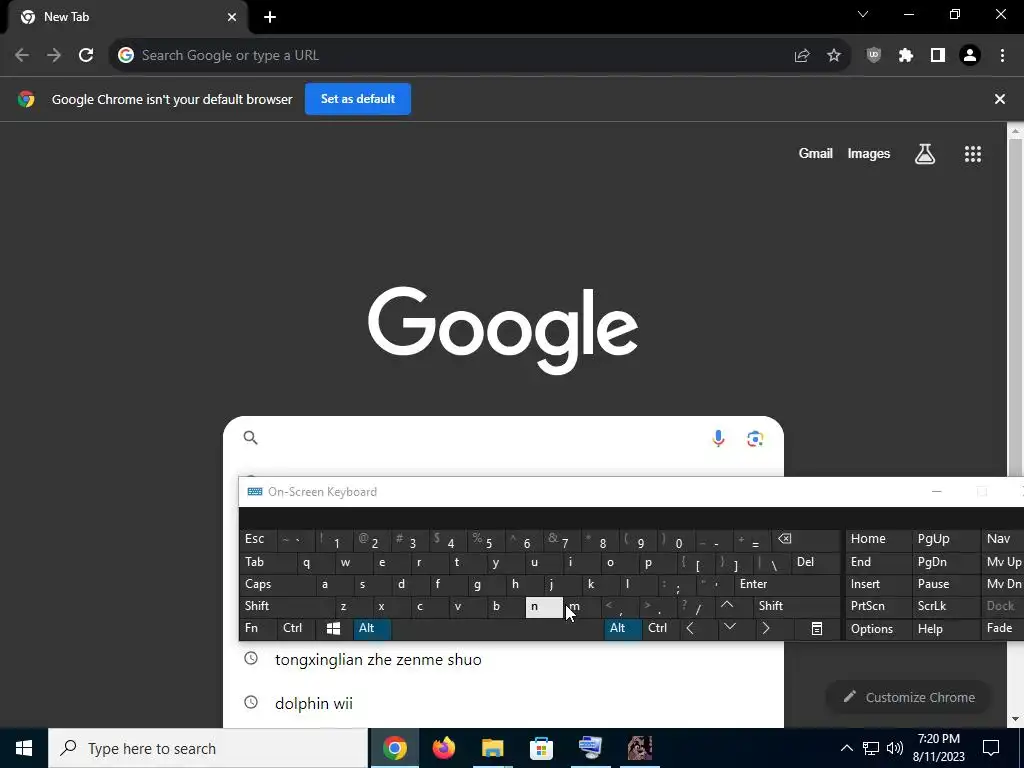Dismiss the default browser notification bar
Screen dimensions: 1024x768
point(1000,99)
